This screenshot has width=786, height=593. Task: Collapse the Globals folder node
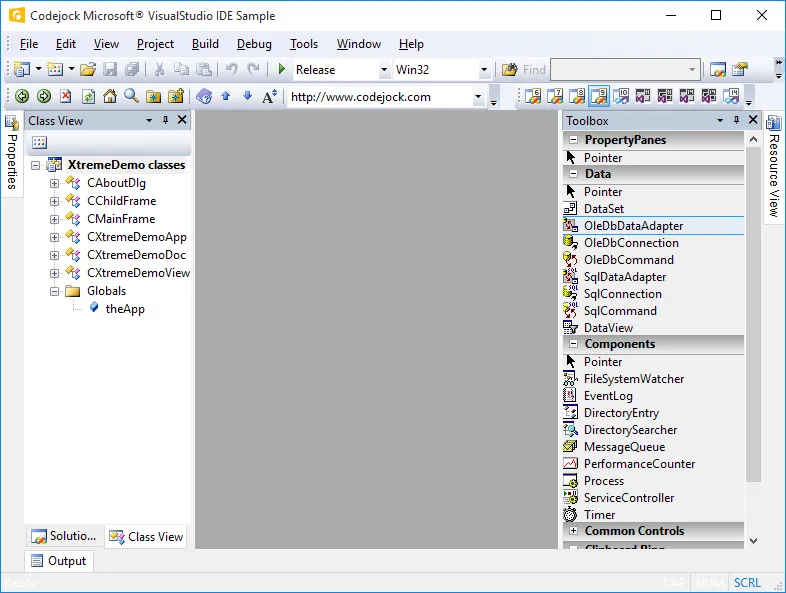(x=54, y=292)
